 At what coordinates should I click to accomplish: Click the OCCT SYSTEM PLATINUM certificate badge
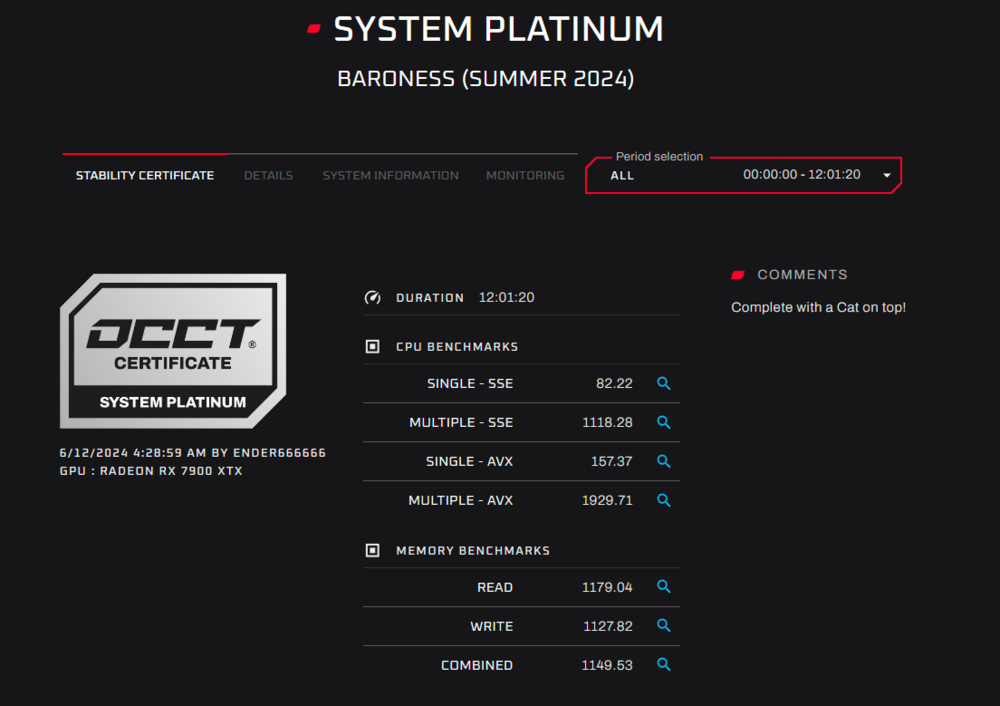pyautogui.click(x=172, y=351)
